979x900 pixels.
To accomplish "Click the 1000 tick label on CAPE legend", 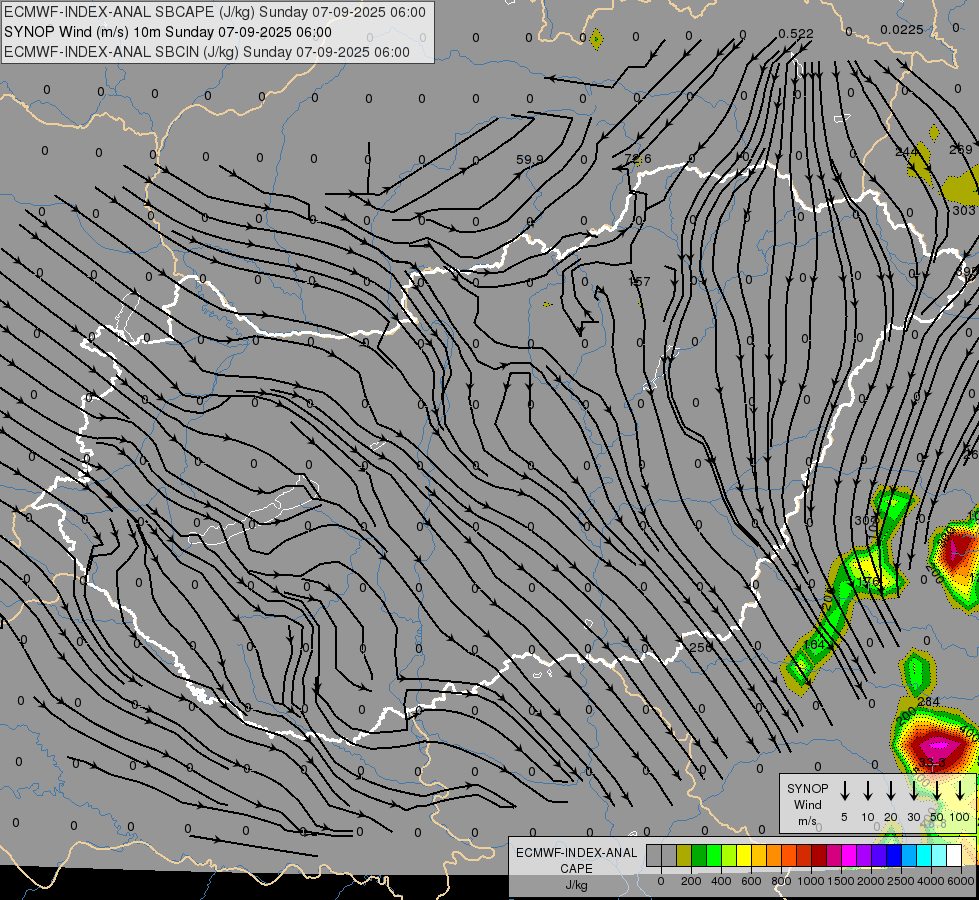I will click(811, 881).
